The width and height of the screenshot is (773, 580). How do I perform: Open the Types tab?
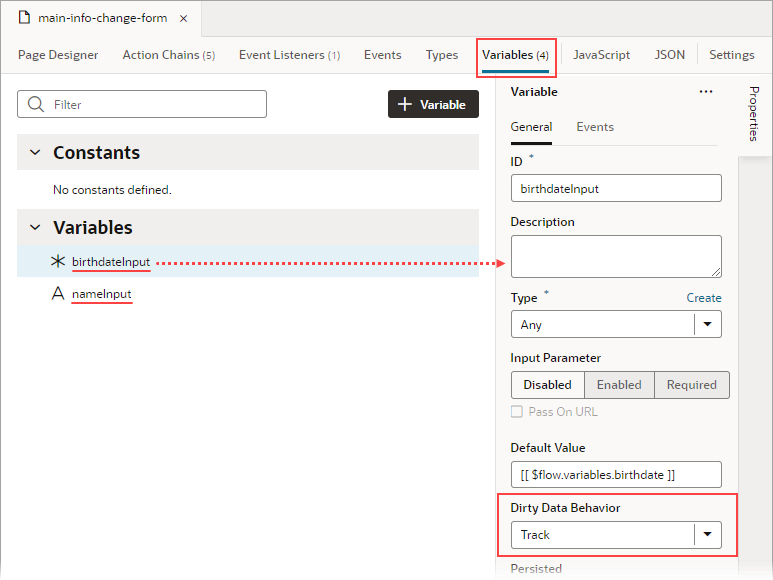442,55
